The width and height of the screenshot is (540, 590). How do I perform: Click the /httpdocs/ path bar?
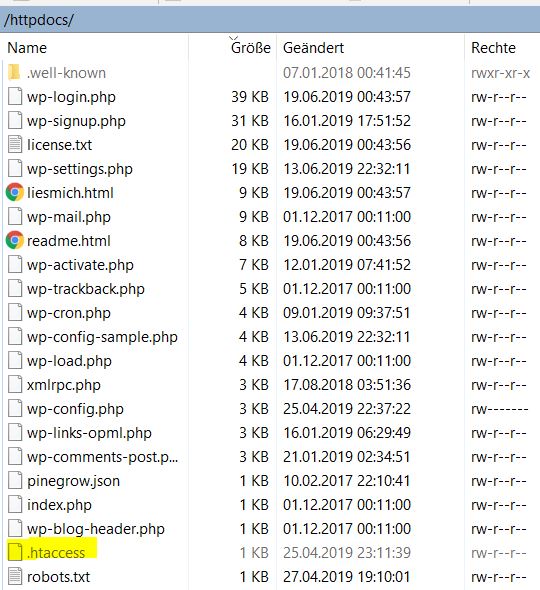point(270,20)
